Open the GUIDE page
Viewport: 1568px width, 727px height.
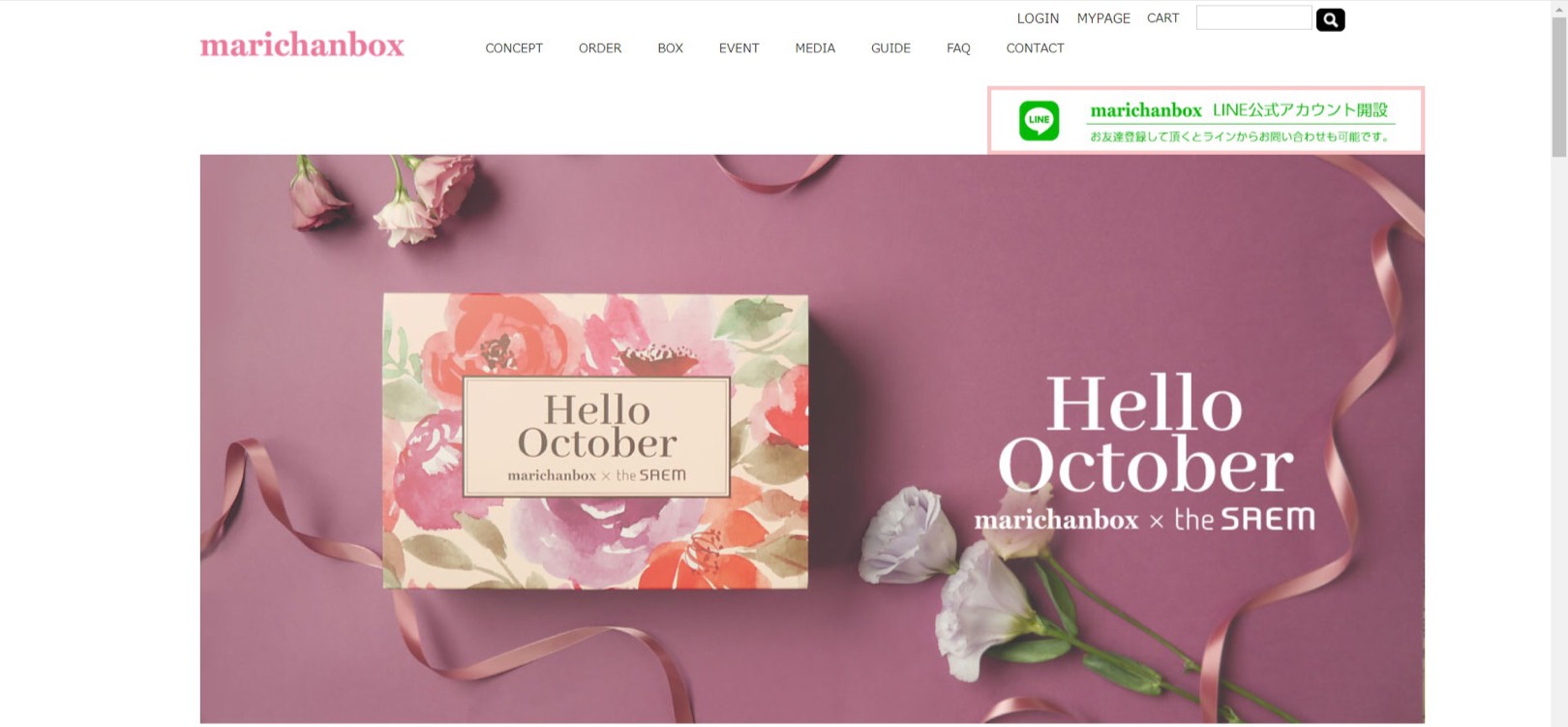(x=890, y=48)
